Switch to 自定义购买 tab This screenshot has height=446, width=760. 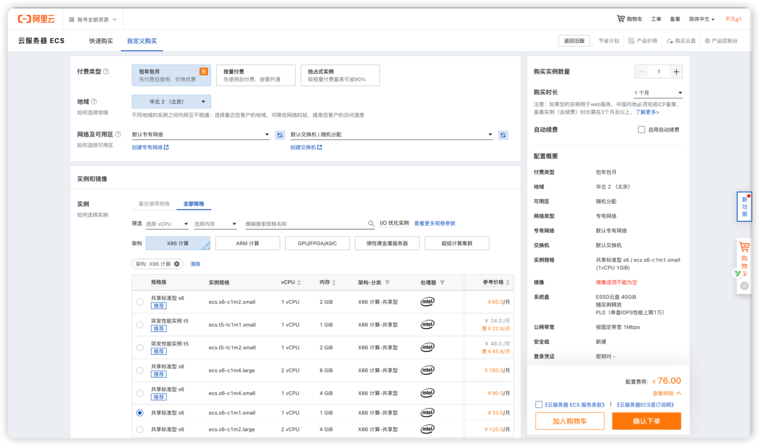pyautogui.click(x=142, y=41)
